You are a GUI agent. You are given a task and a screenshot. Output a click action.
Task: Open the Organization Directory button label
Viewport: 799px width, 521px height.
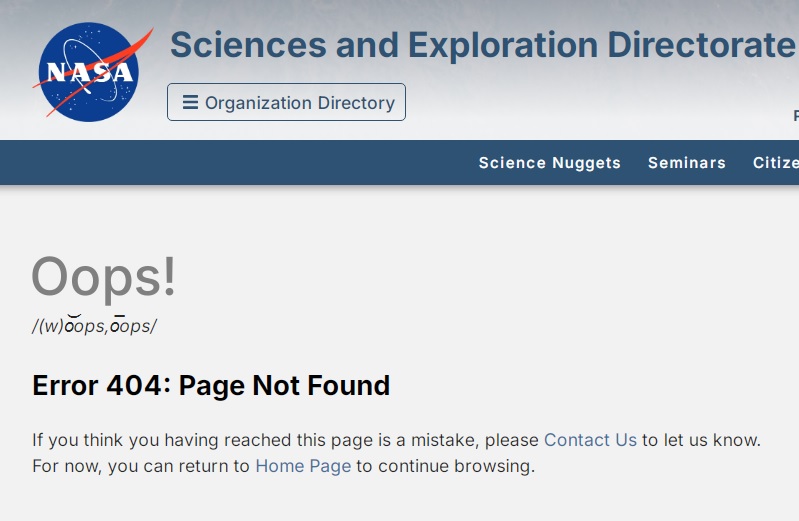coord(300,102)
